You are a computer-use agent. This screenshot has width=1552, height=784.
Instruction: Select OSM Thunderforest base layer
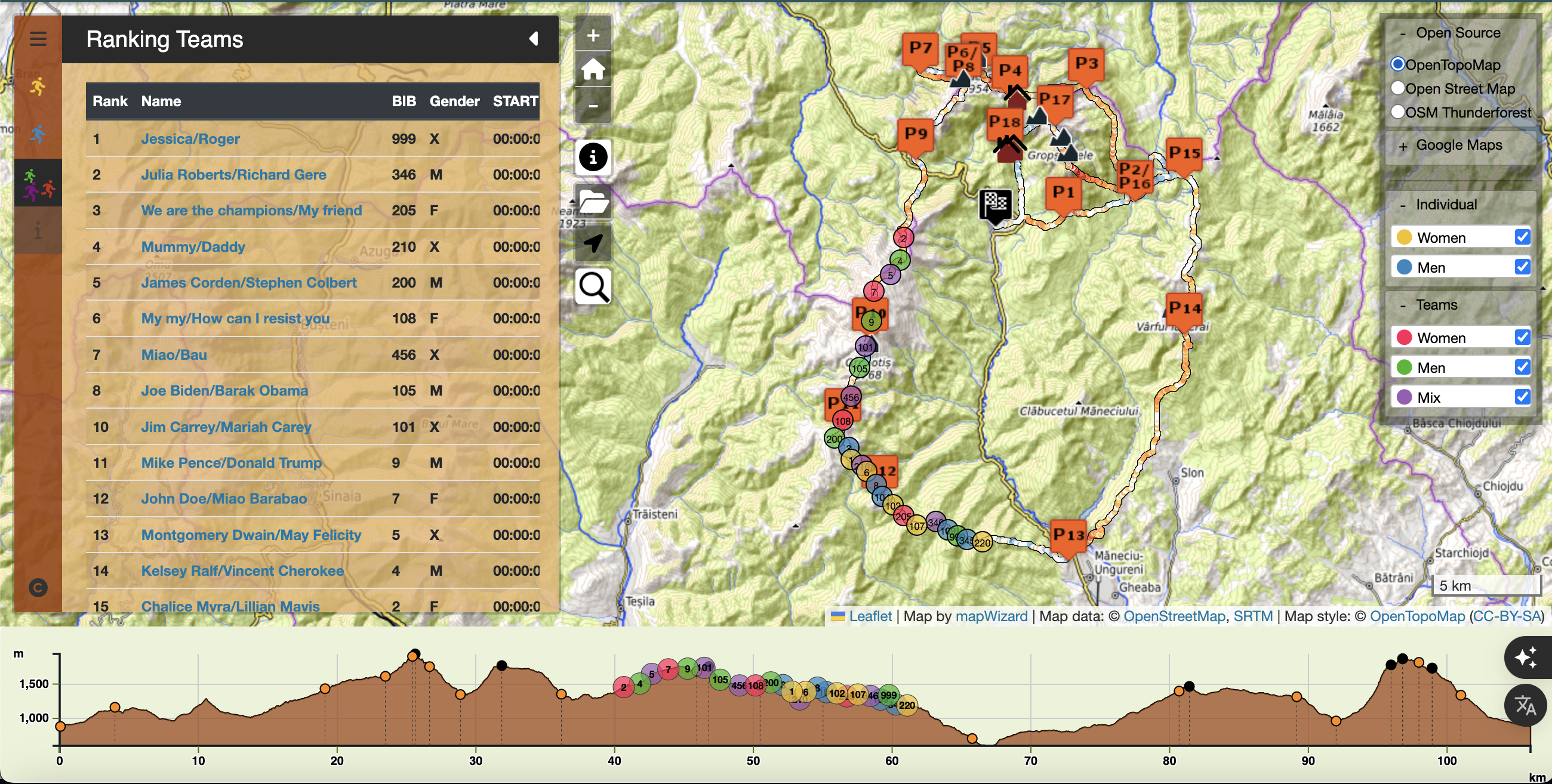[x=1399, y=112]
